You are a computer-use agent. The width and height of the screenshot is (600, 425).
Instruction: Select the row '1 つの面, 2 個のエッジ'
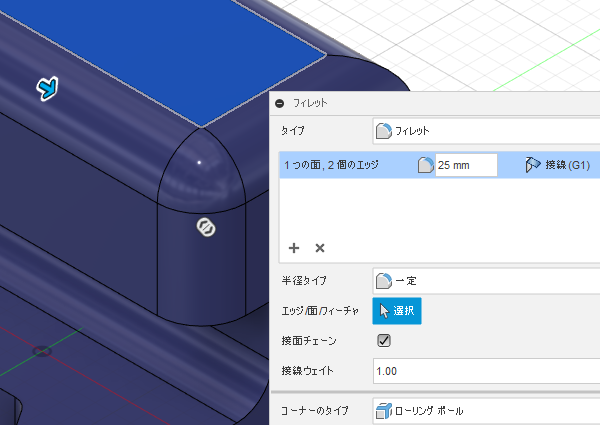pos(440,165)
